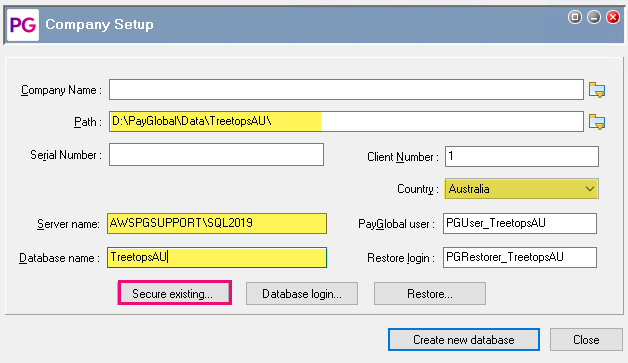Click the Database name field
This screenshot has height=363, width=628.
(x=217, y=257)
